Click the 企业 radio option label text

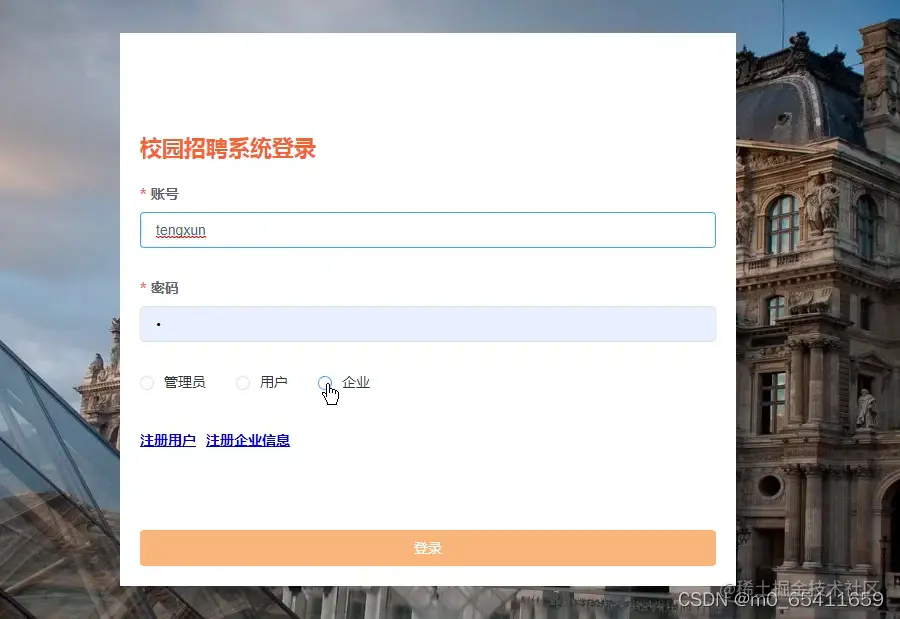(355, 382)
